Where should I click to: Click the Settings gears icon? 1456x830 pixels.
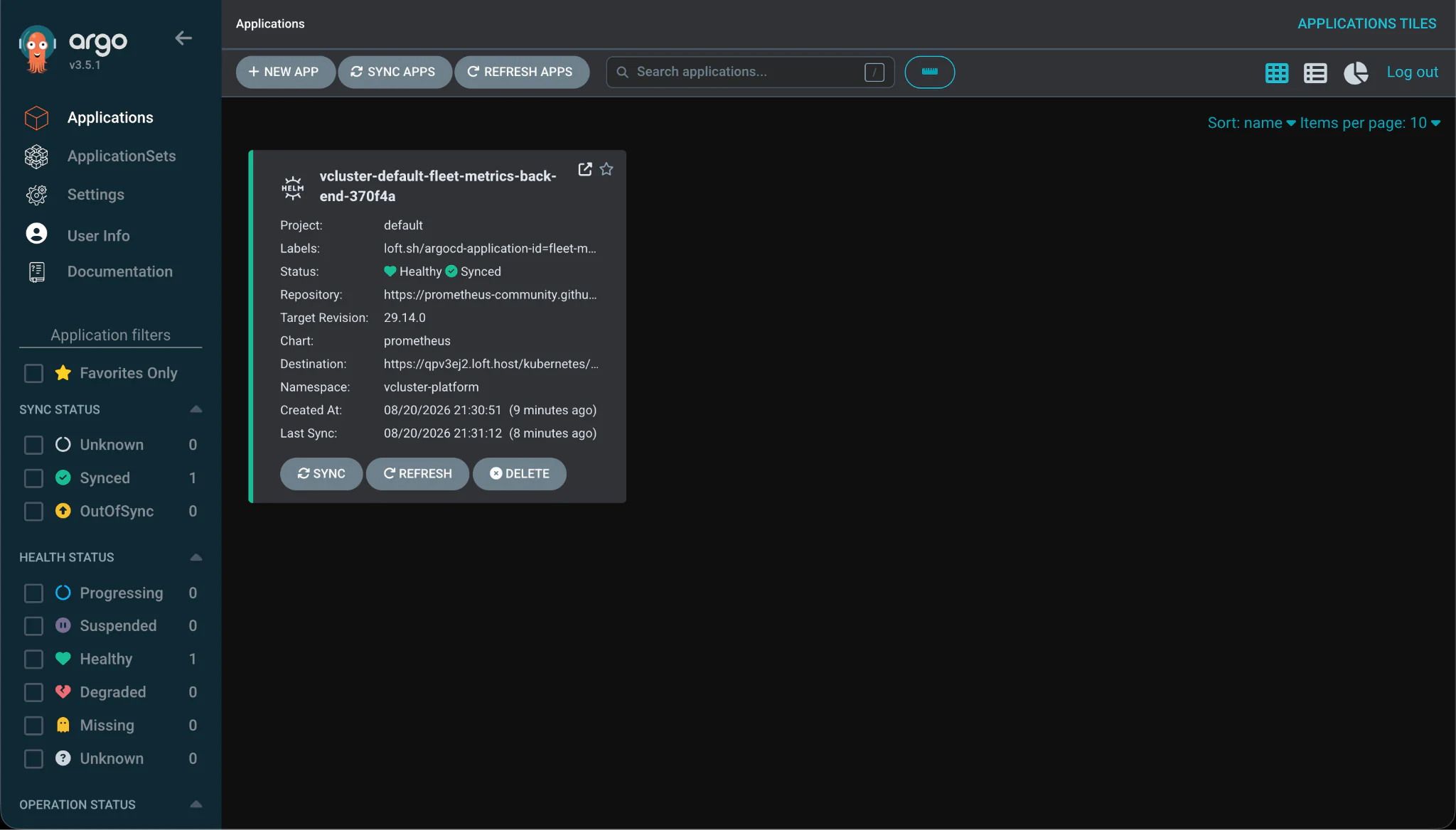pos(36,195)
